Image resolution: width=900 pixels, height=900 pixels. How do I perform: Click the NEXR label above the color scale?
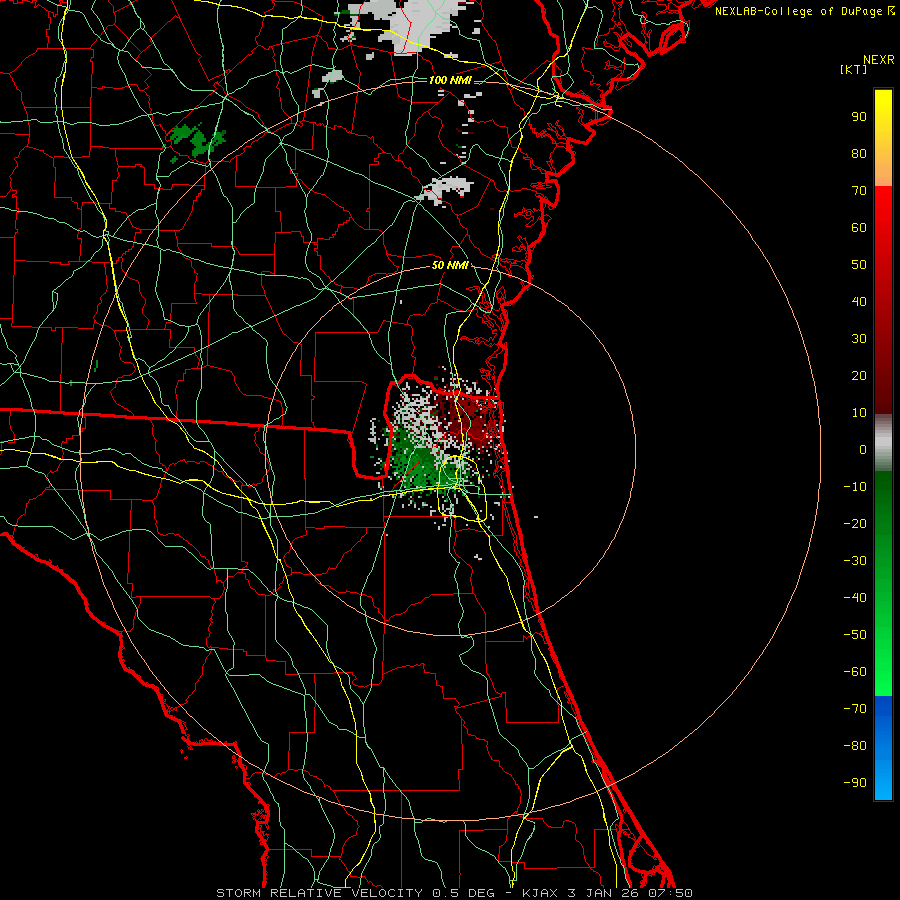click(879, 60)
